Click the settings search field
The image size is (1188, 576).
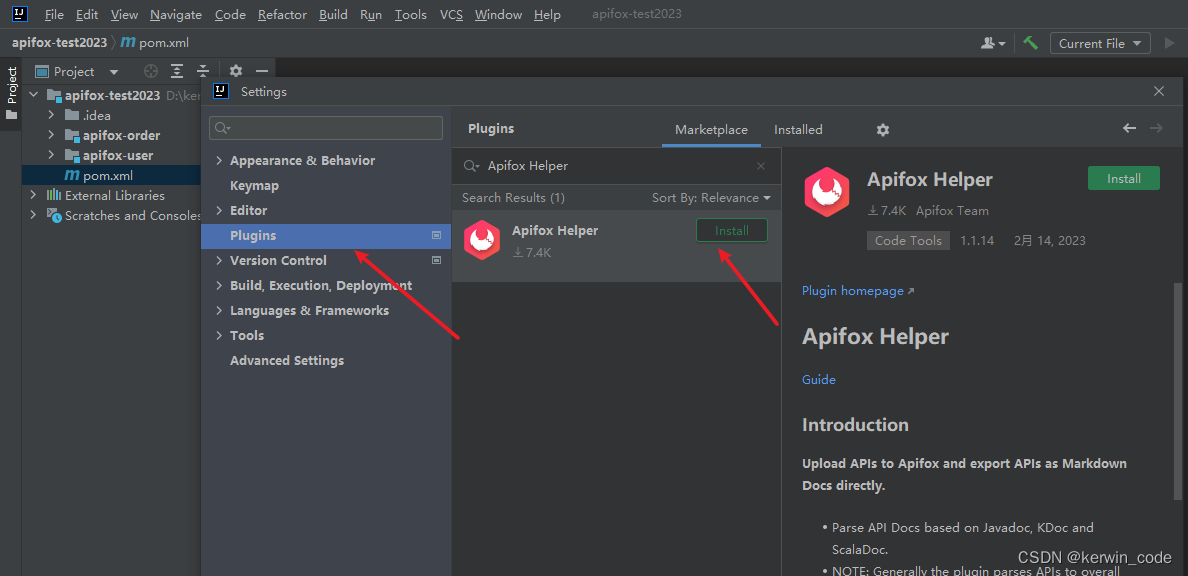(326, 128)
